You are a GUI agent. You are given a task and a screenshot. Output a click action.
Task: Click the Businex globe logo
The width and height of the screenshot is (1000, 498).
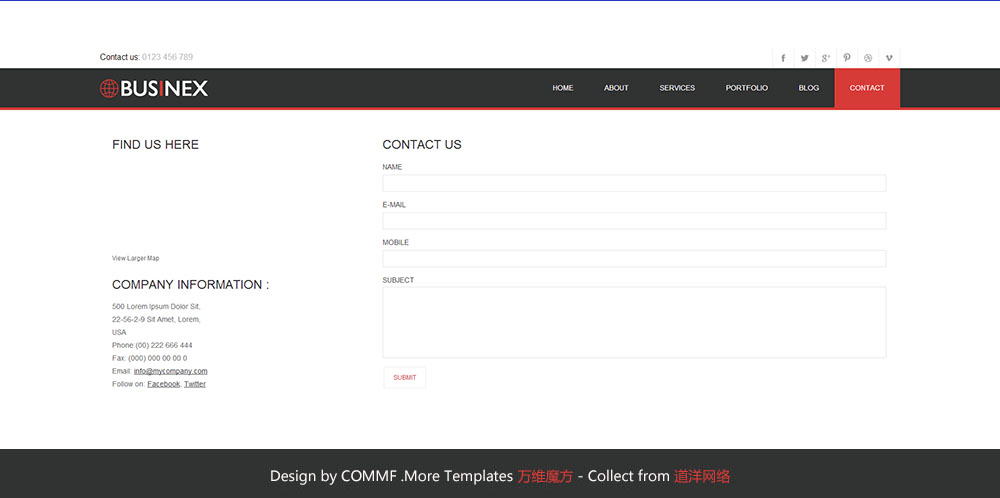[x=154, y=88]
